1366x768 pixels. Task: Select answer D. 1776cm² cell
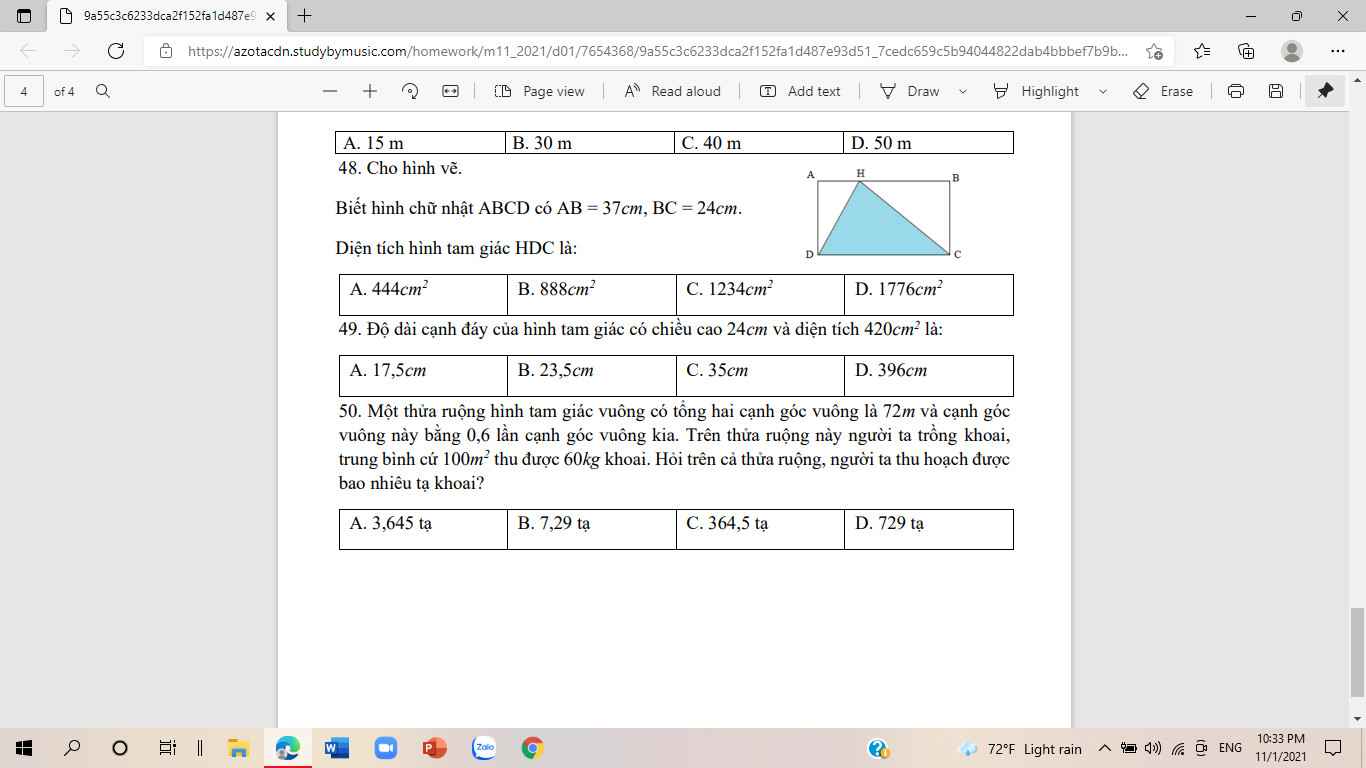click(x=928, y=294)
